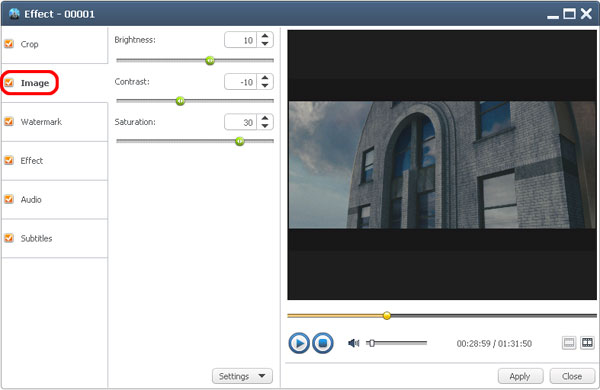Click the Brightness label
Viewport: 600px width, 390px height.
click(135, 40)
